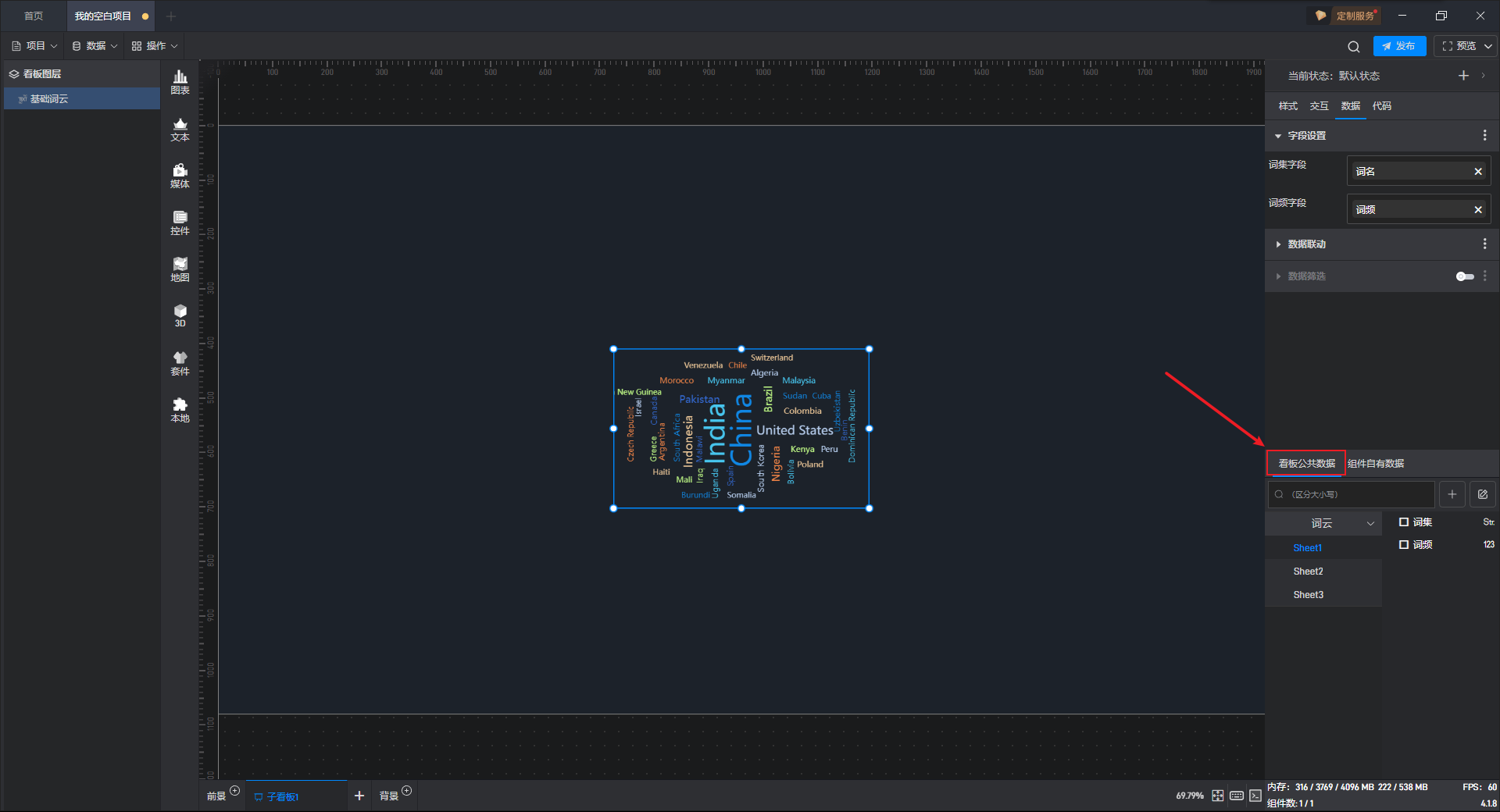The image size is (1500, 812).
Task: Open more options for 数据筛选 section
Action: pyautogui.click(x=1485, y=276)
